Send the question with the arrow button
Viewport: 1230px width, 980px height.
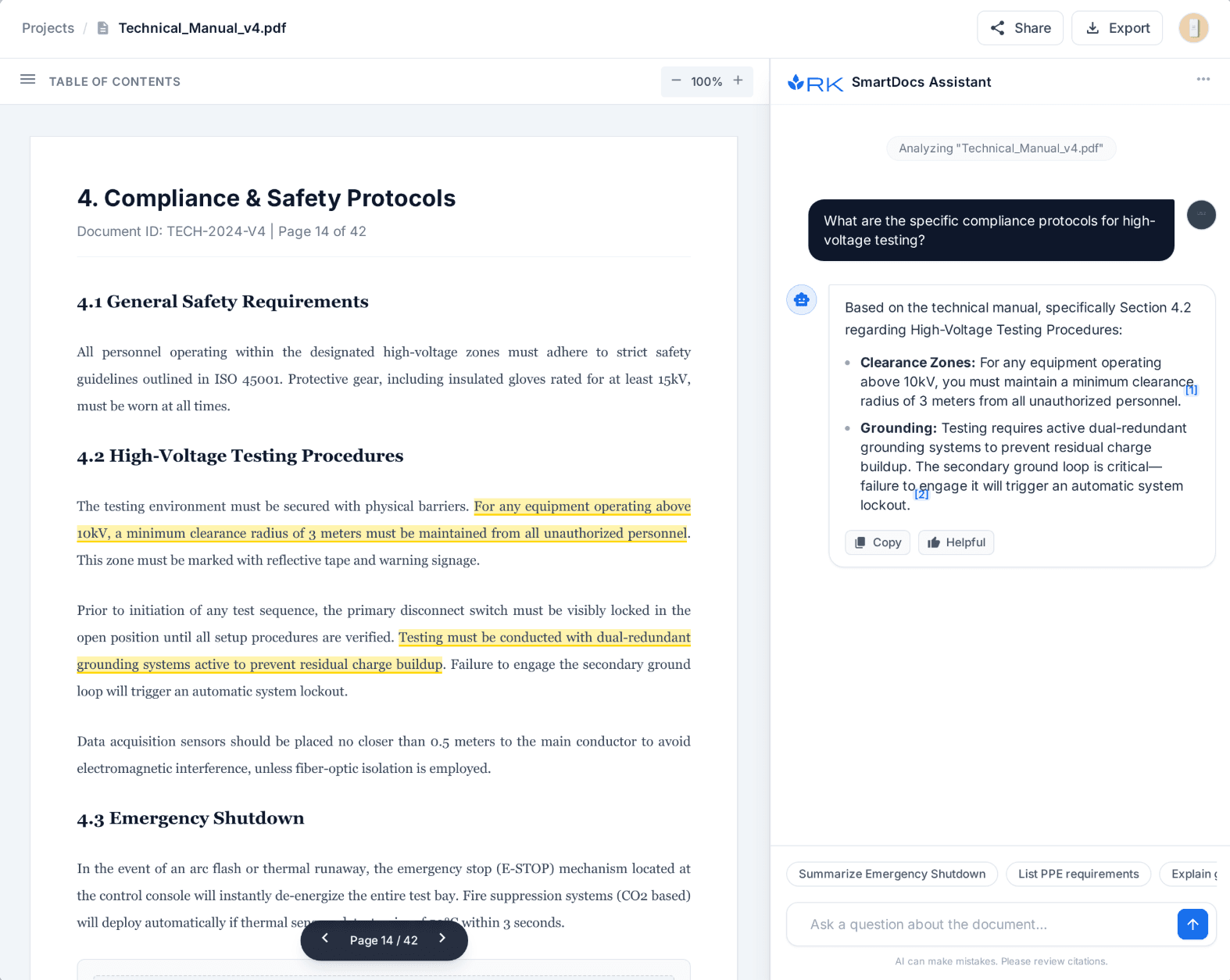point(1192,925)
